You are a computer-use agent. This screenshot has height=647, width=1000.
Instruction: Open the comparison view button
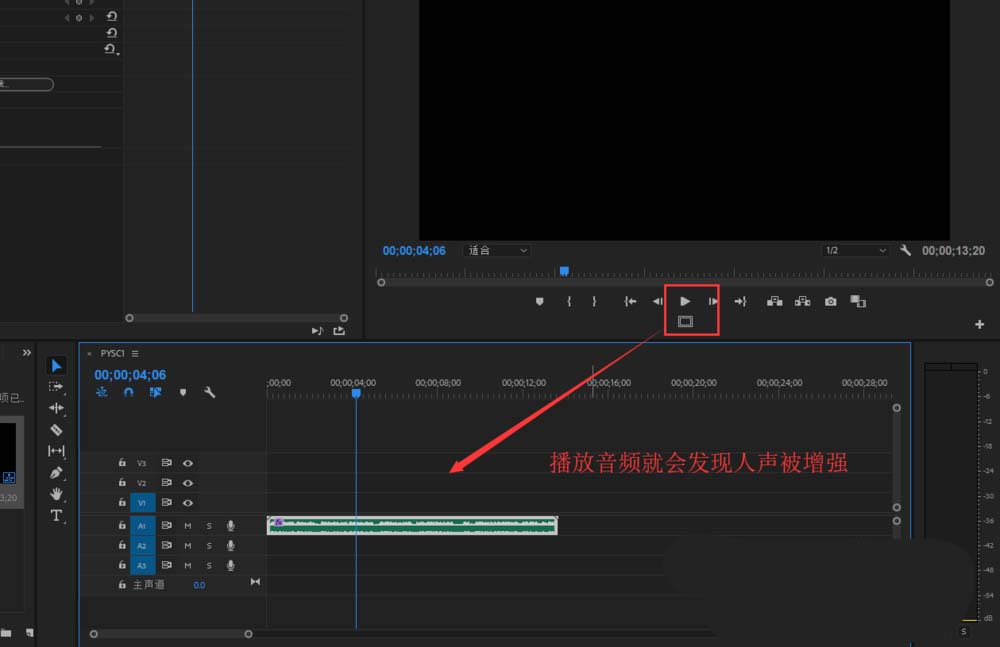tap(858, 301)
